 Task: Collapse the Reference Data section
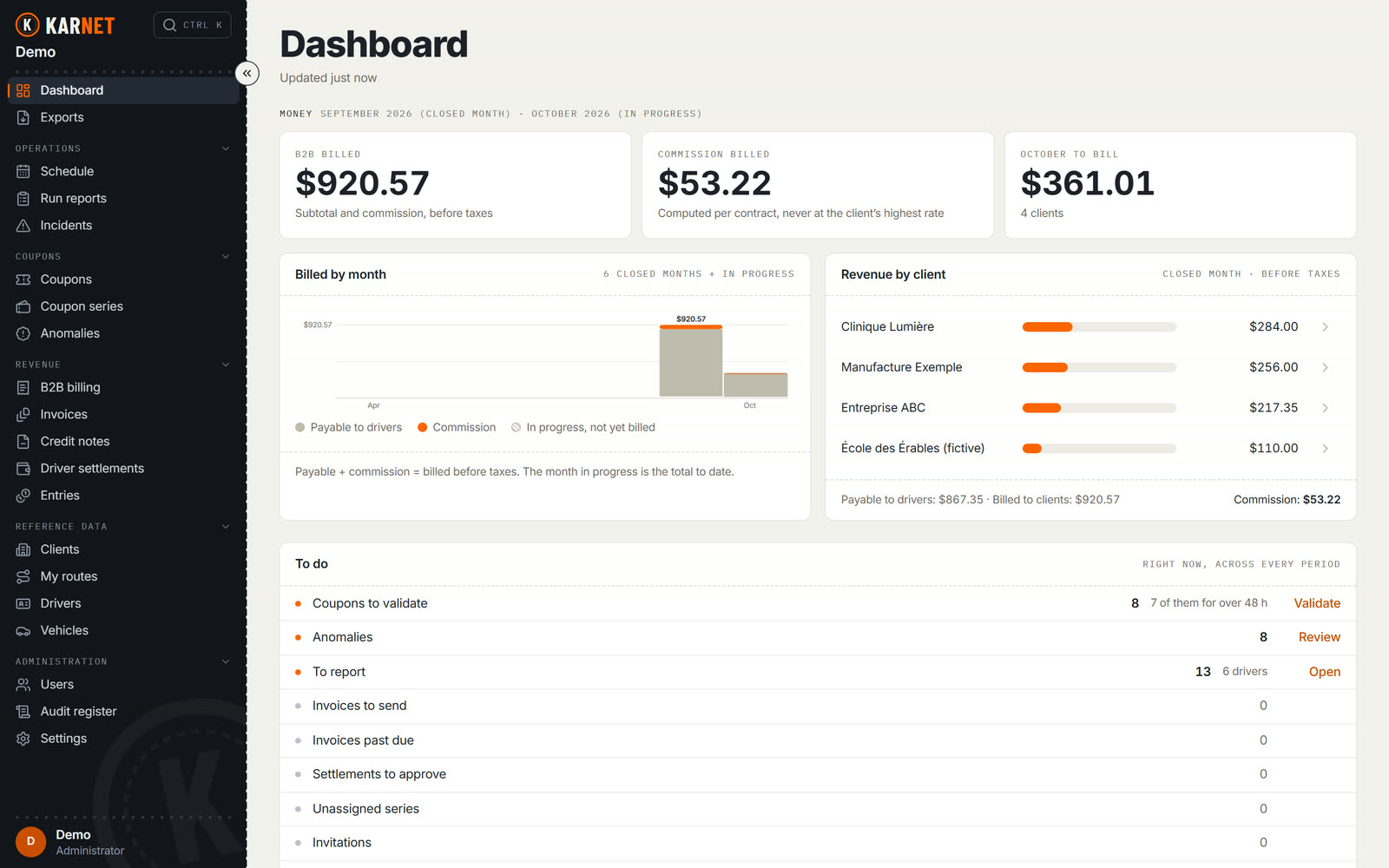coord(226,526)
